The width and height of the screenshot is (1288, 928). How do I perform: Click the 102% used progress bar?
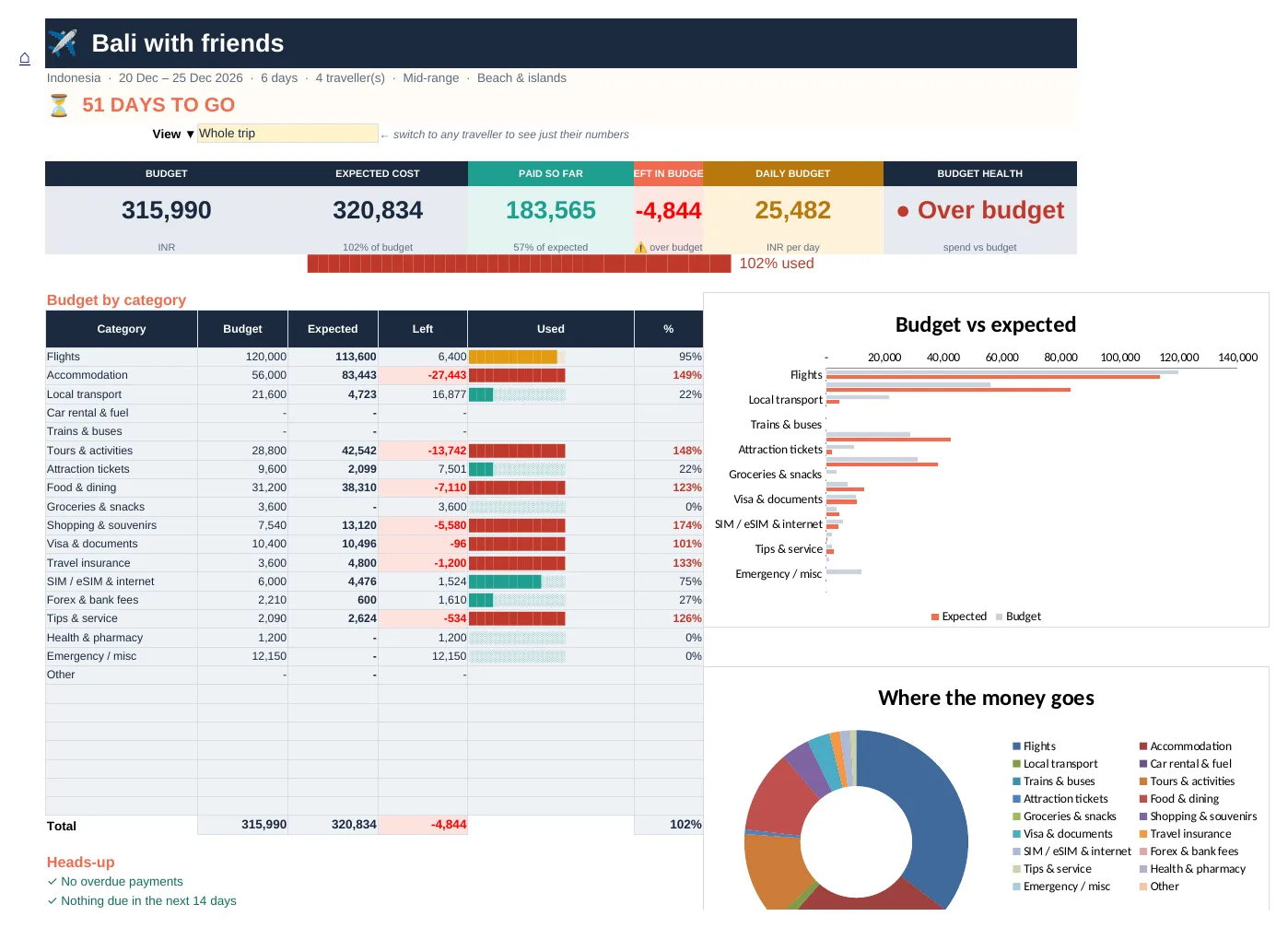[x=519, y=264]
